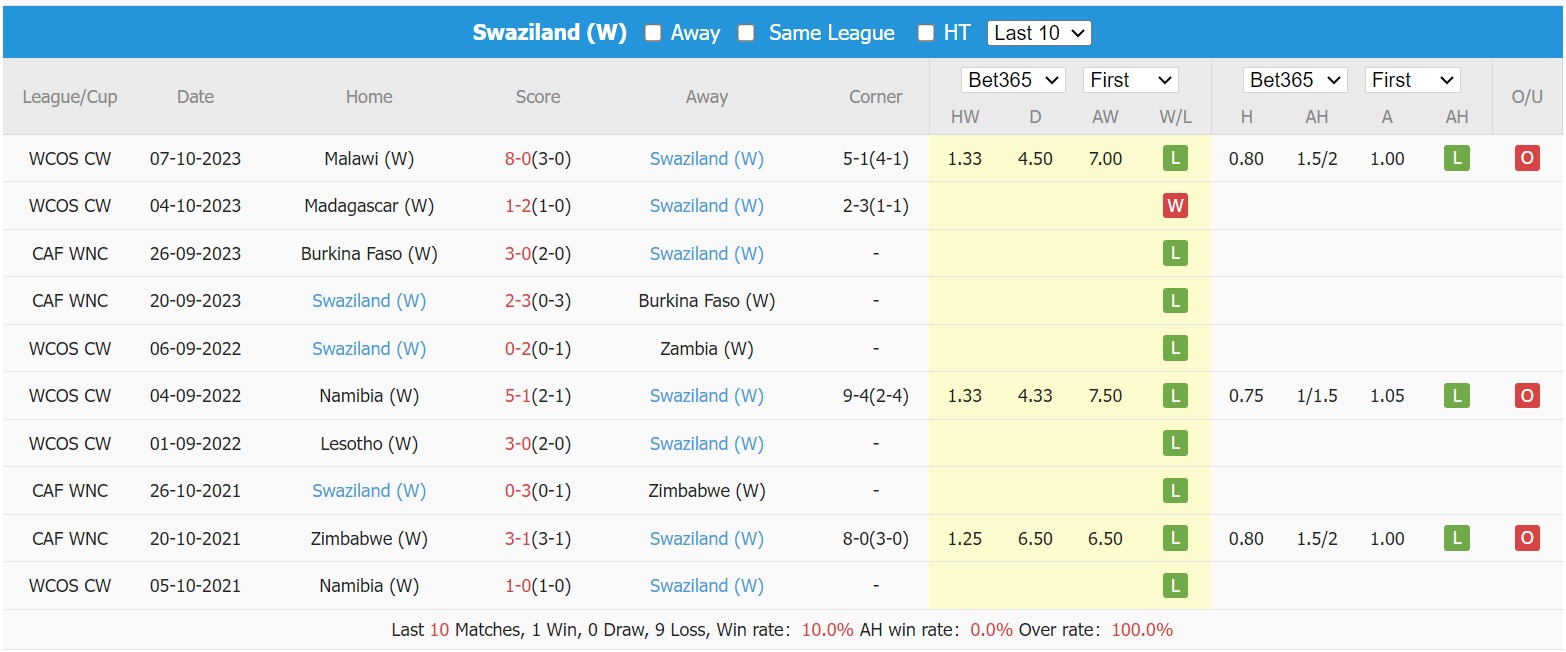Viewport: 1566px width, 652px height.
Task: Click the red W badge for Madagascar match
Action: click(1175, 205)
